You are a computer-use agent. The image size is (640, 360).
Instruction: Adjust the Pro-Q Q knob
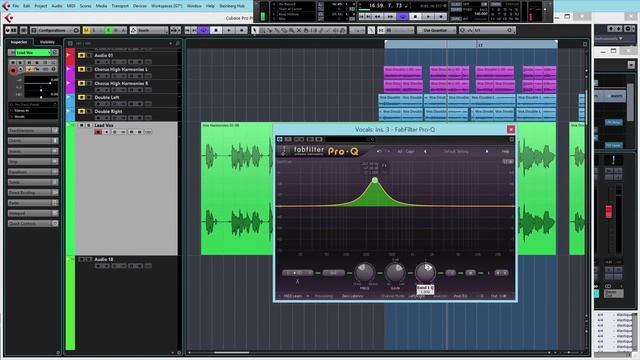coord(425,272)
